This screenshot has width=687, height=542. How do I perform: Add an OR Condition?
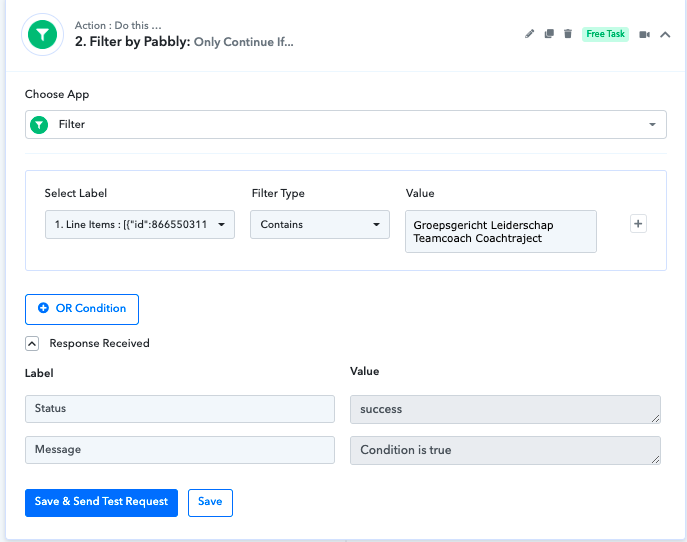[x=82, y=309]
